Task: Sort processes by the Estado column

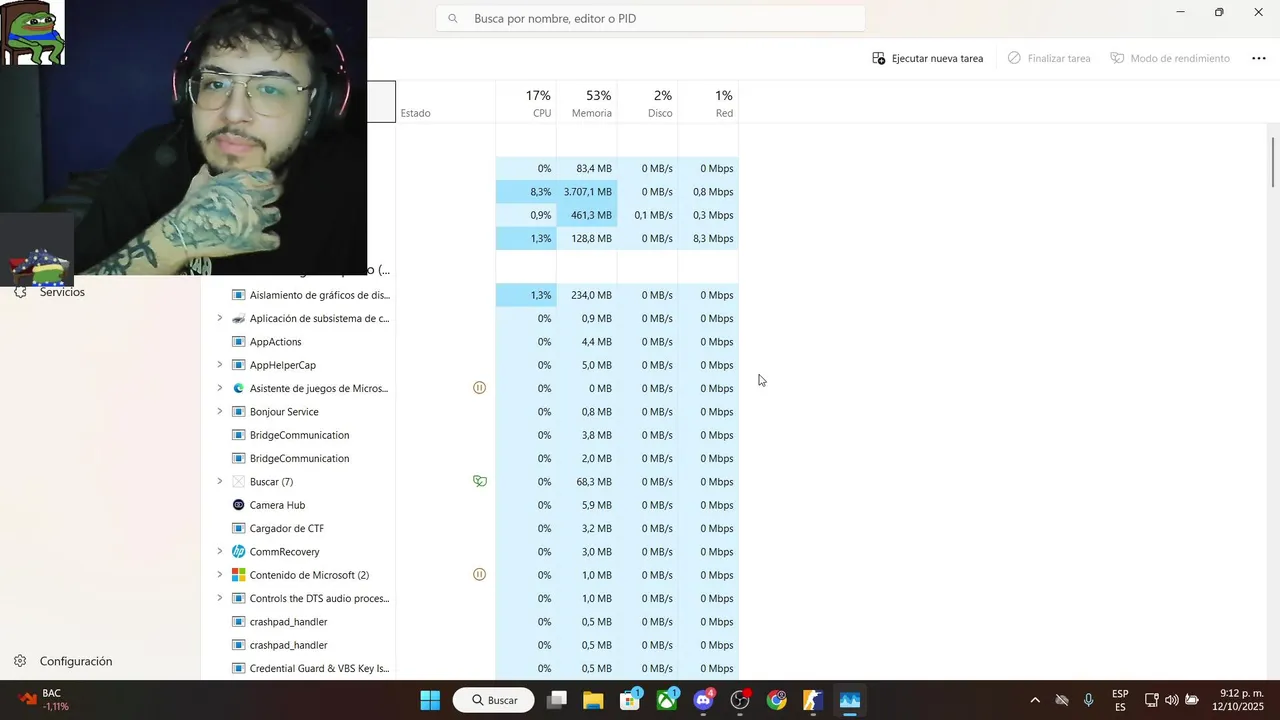Action: pos(445,102)
